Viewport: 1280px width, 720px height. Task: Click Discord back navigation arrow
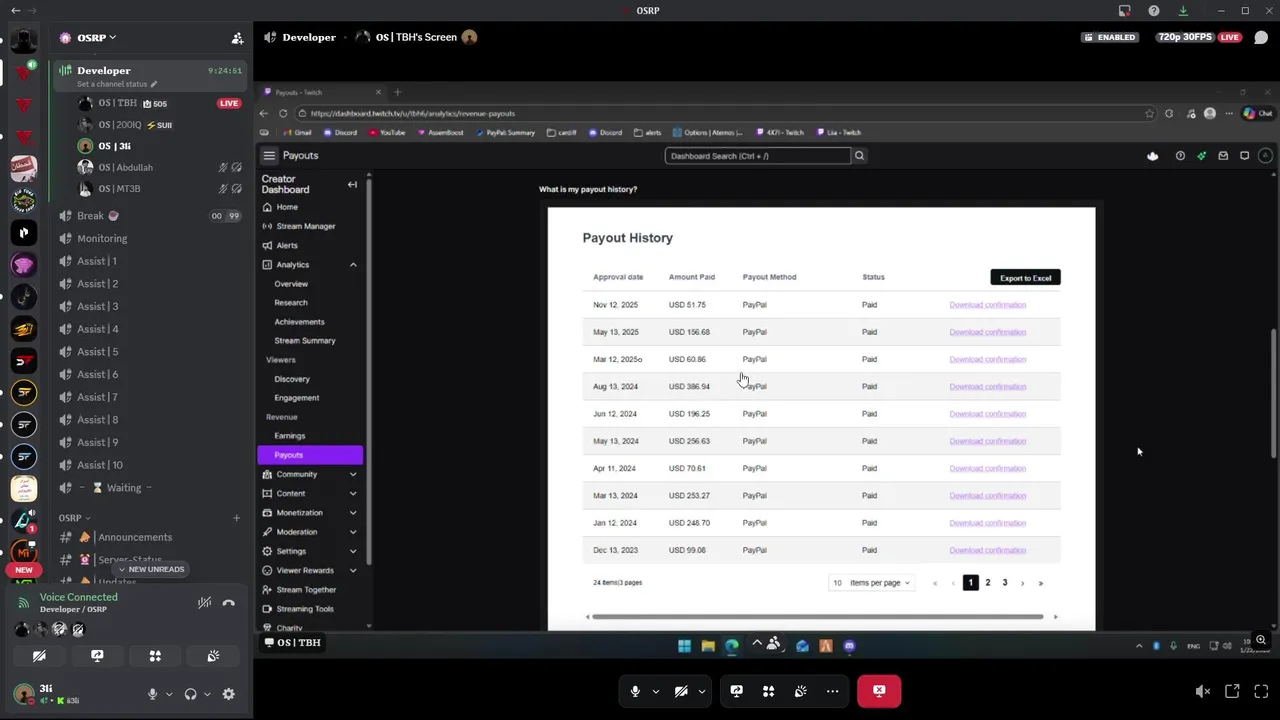coord(15,10)
